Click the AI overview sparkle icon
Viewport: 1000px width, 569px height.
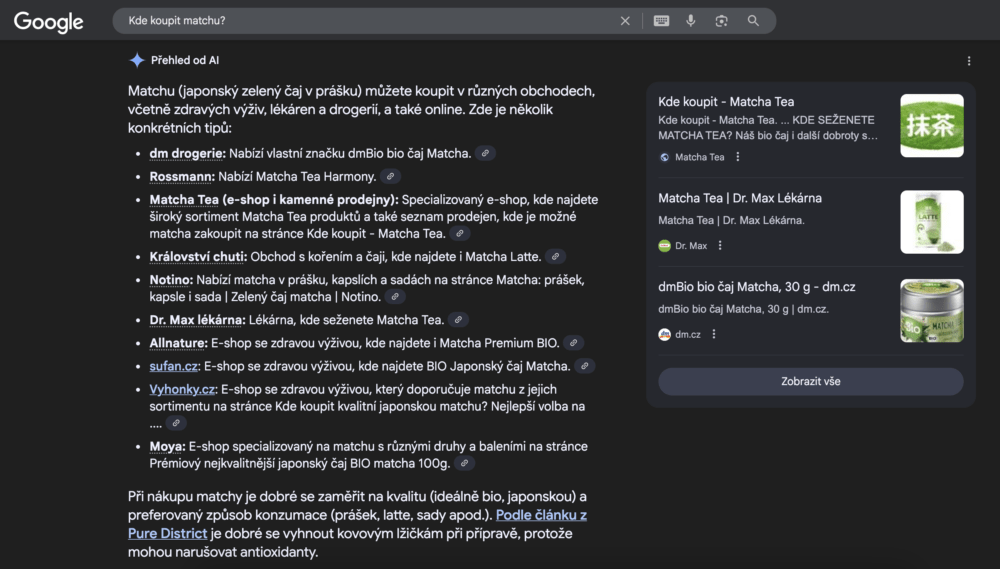pyautogui.click(x=136, y=60)
